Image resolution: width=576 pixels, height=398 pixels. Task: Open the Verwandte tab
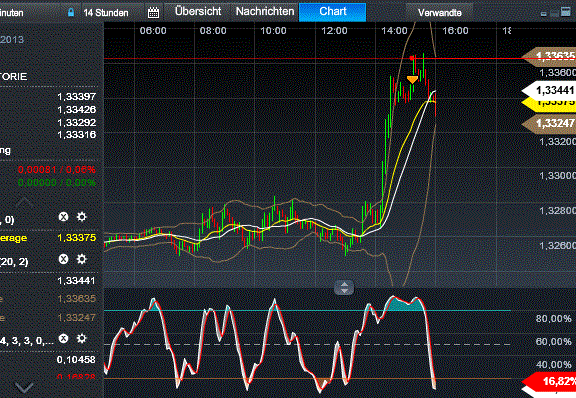439,12
